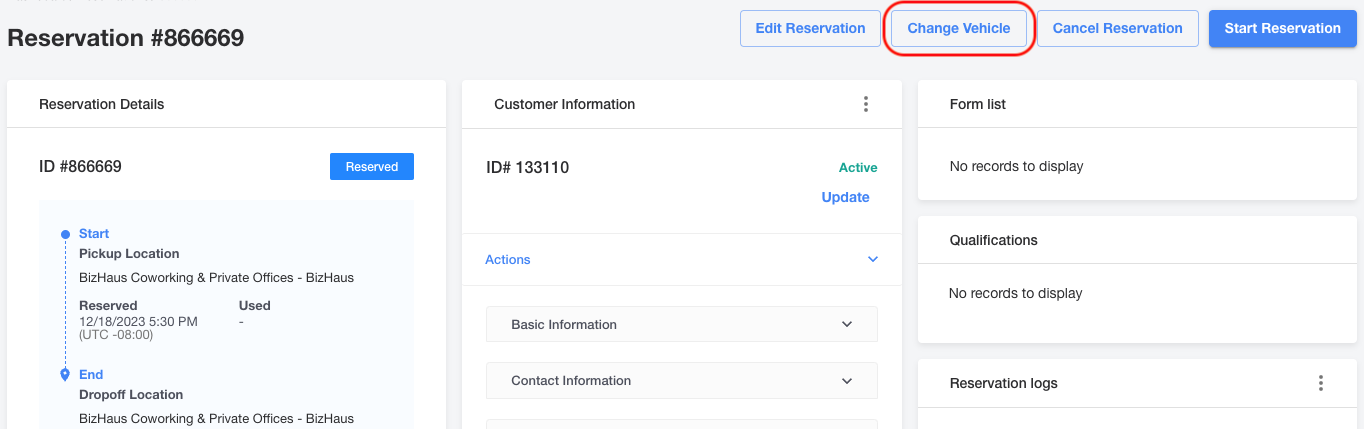The width and height of the screenshot is (1364, 429).
Task: Open Reservation logs three-dot menu
Action: tap(1321, 383)
